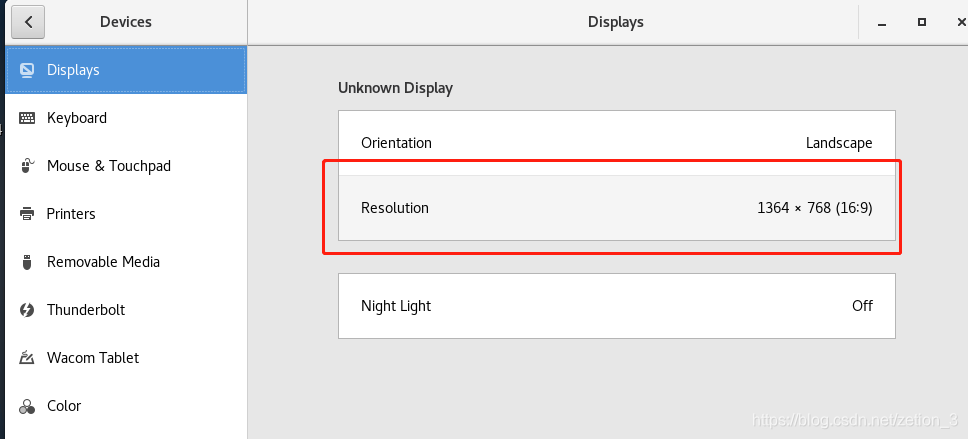Open the Orientation Landscape selector

(617, 143)
